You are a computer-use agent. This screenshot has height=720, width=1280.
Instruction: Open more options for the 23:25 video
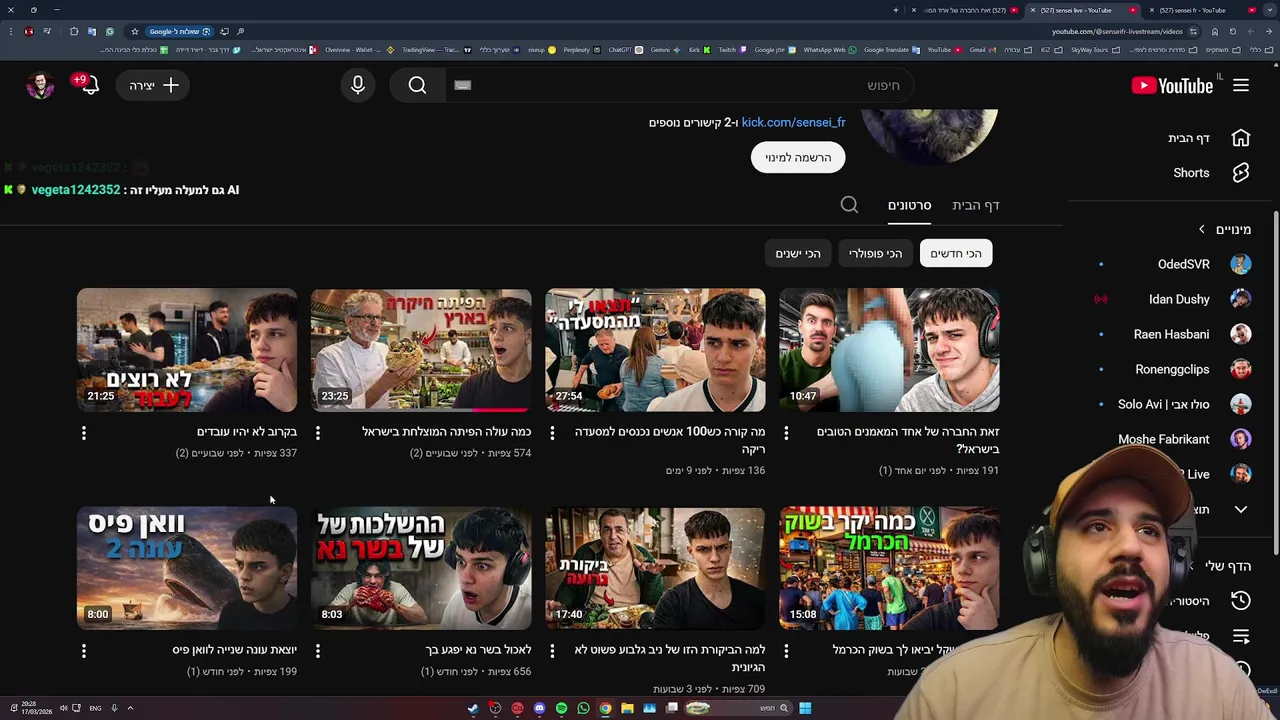pos(318,433)
